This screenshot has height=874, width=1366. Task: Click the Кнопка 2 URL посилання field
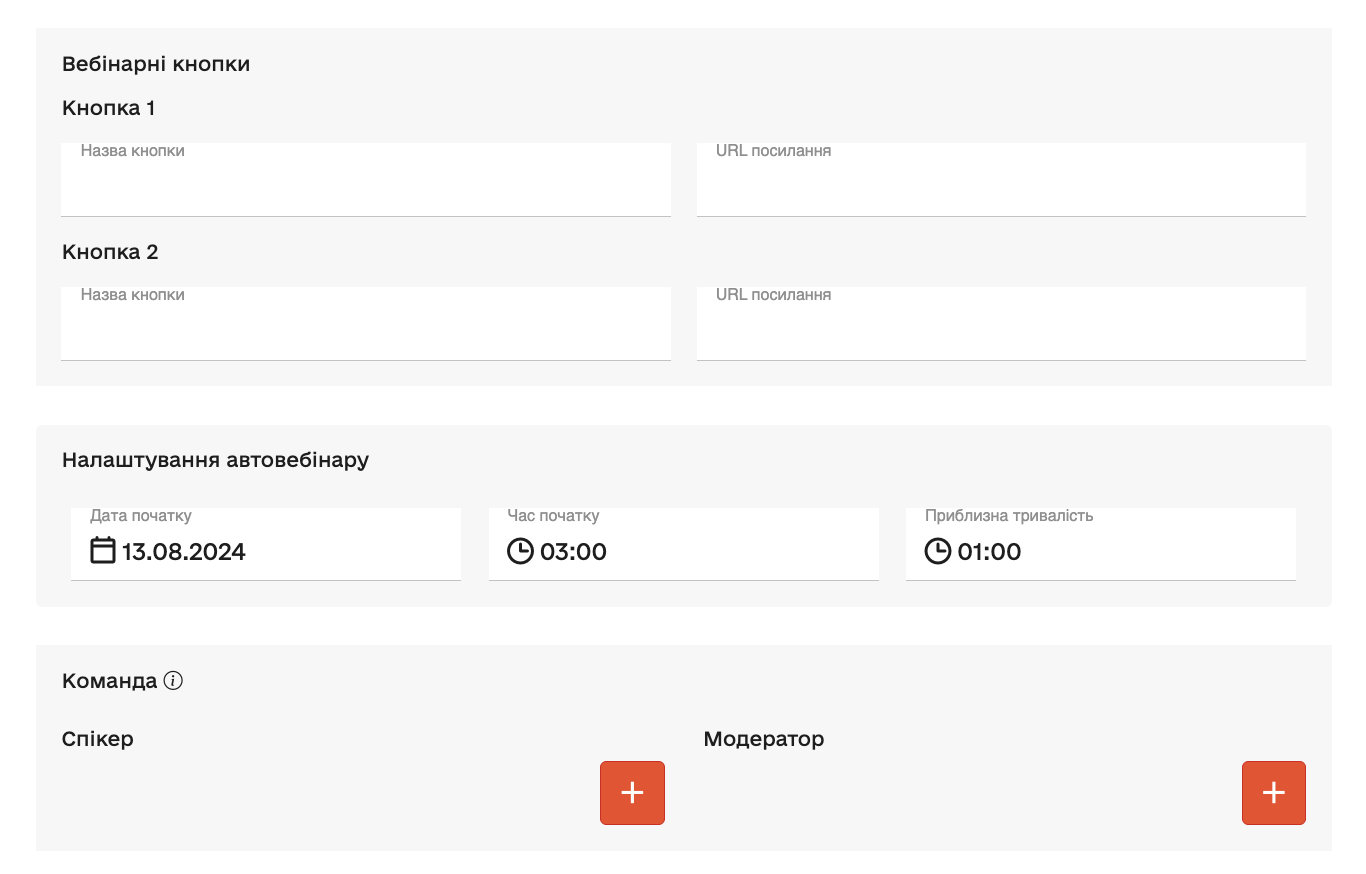point(1000,329)
